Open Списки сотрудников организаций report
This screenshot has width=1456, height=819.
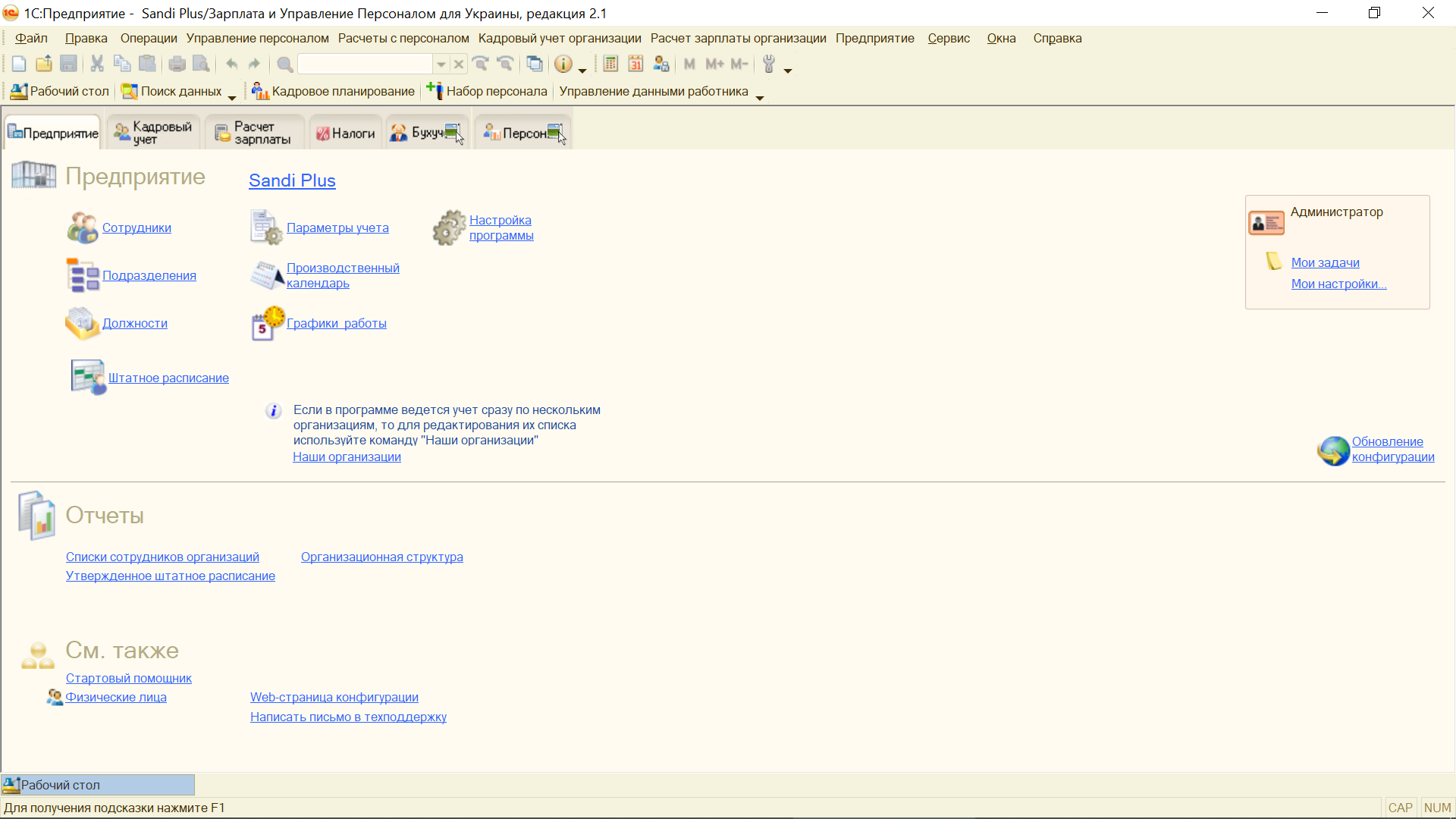click(162, 557)
